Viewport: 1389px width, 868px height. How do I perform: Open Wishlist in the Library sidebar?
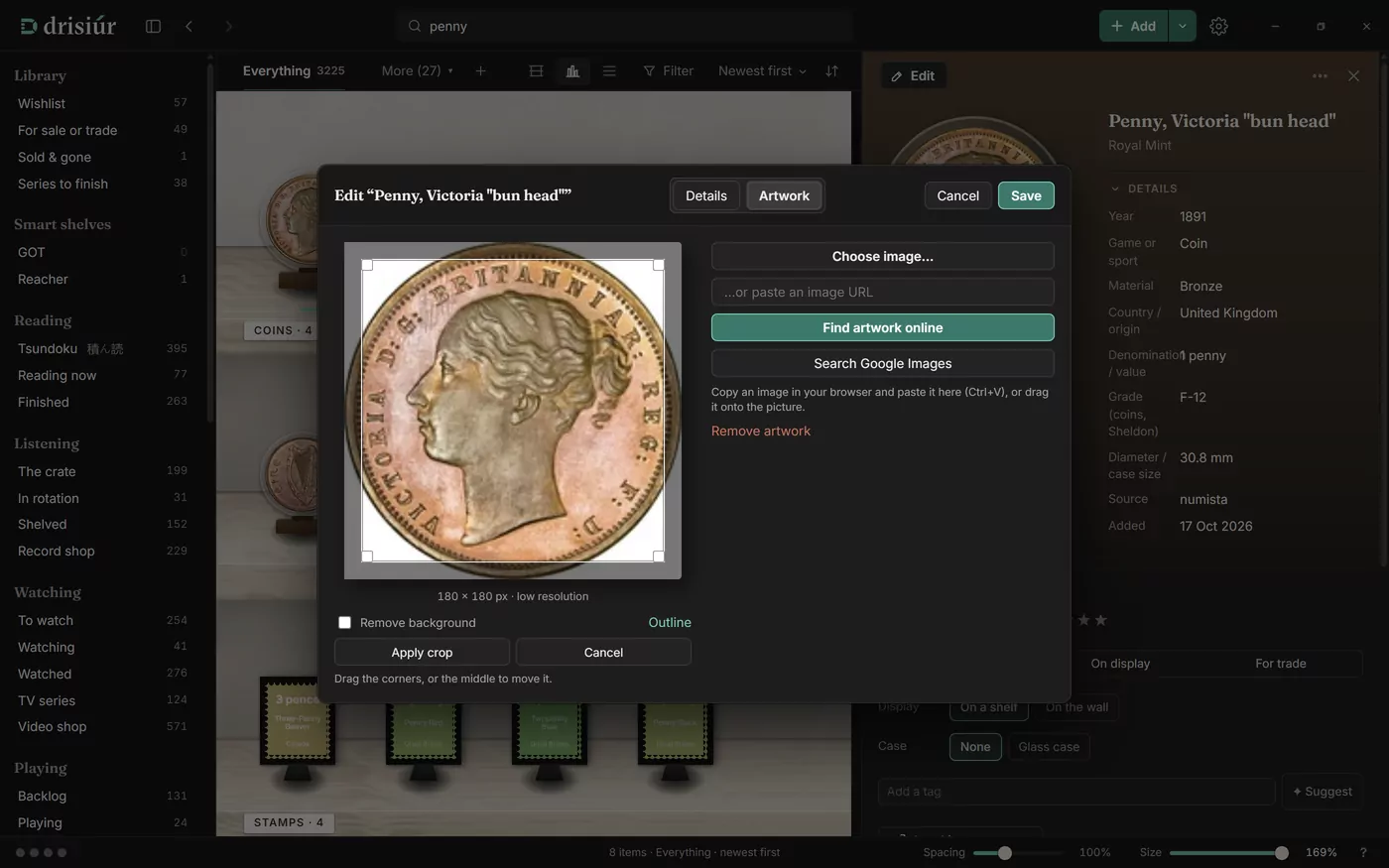pyautogui.click(x=102, y=103)
